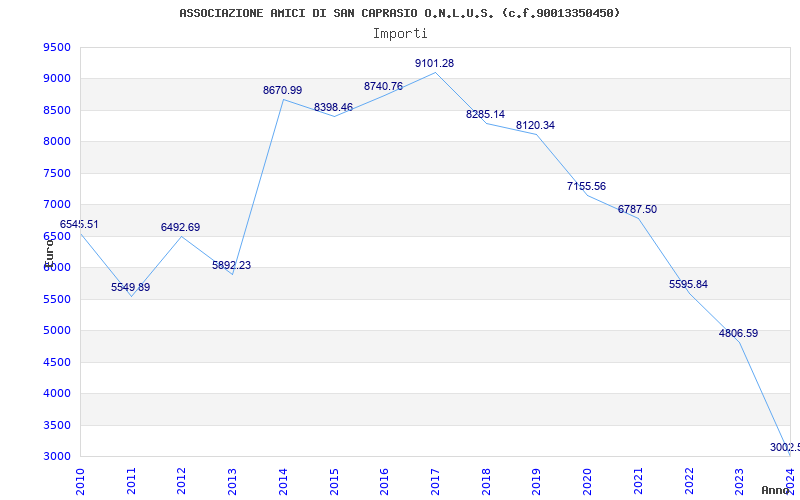Click x-axis year 2022
The height and width of the screenshot is (500, 800).
[x=689, y=482]
